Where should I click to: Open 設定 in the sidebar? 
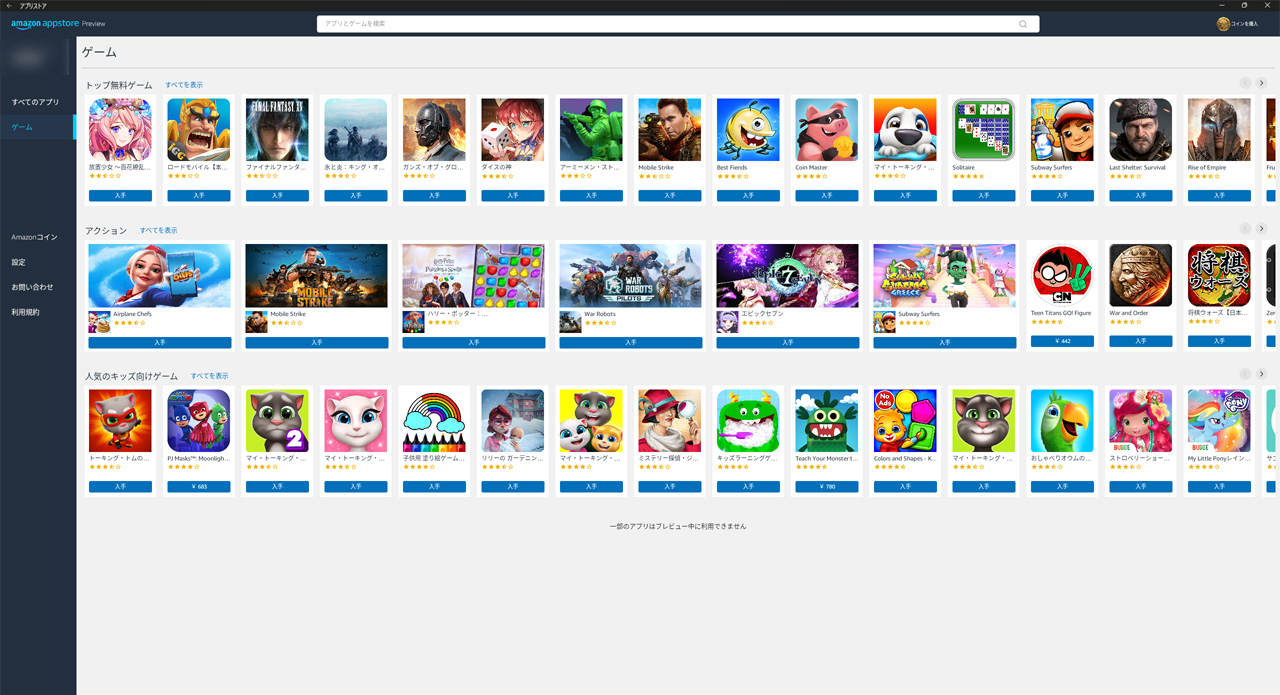[x=18, y=262]
